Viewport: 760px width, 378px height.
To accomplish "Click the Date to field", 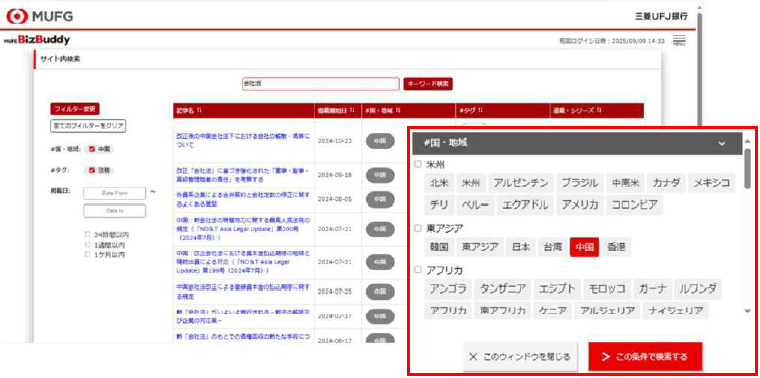I will 114,211.
